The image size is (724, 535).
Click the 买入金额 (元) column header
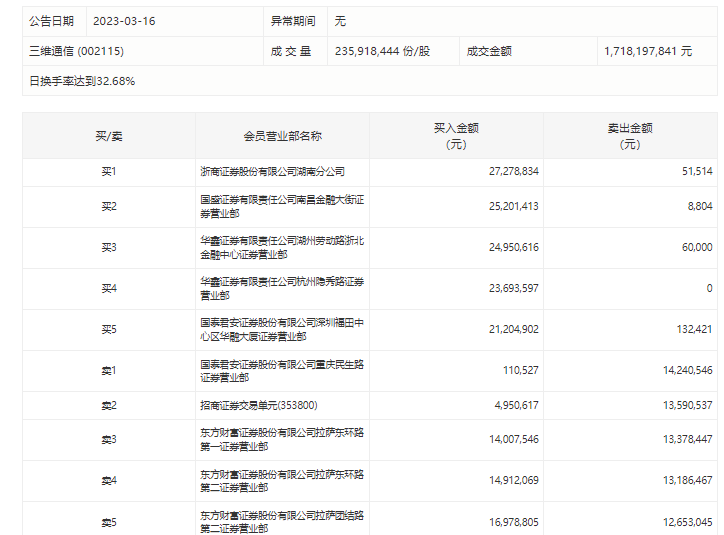(456, 136)
